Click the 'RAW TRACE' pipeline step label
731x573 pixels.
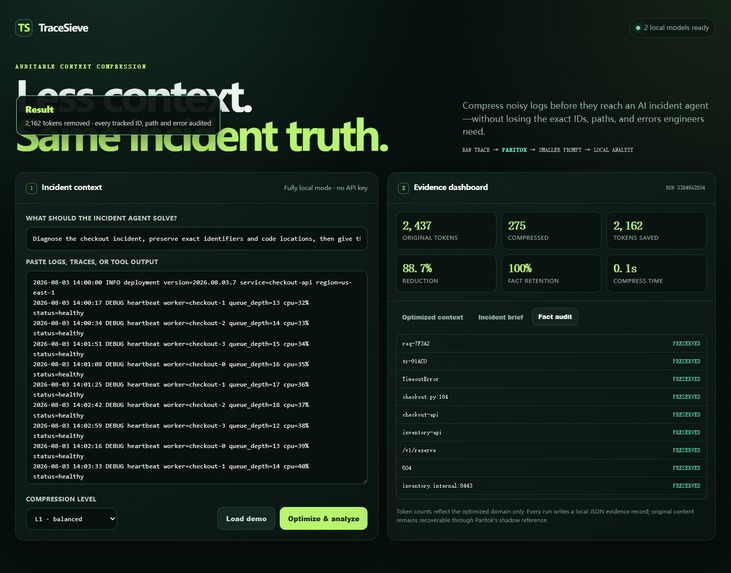tap(476, 150)
